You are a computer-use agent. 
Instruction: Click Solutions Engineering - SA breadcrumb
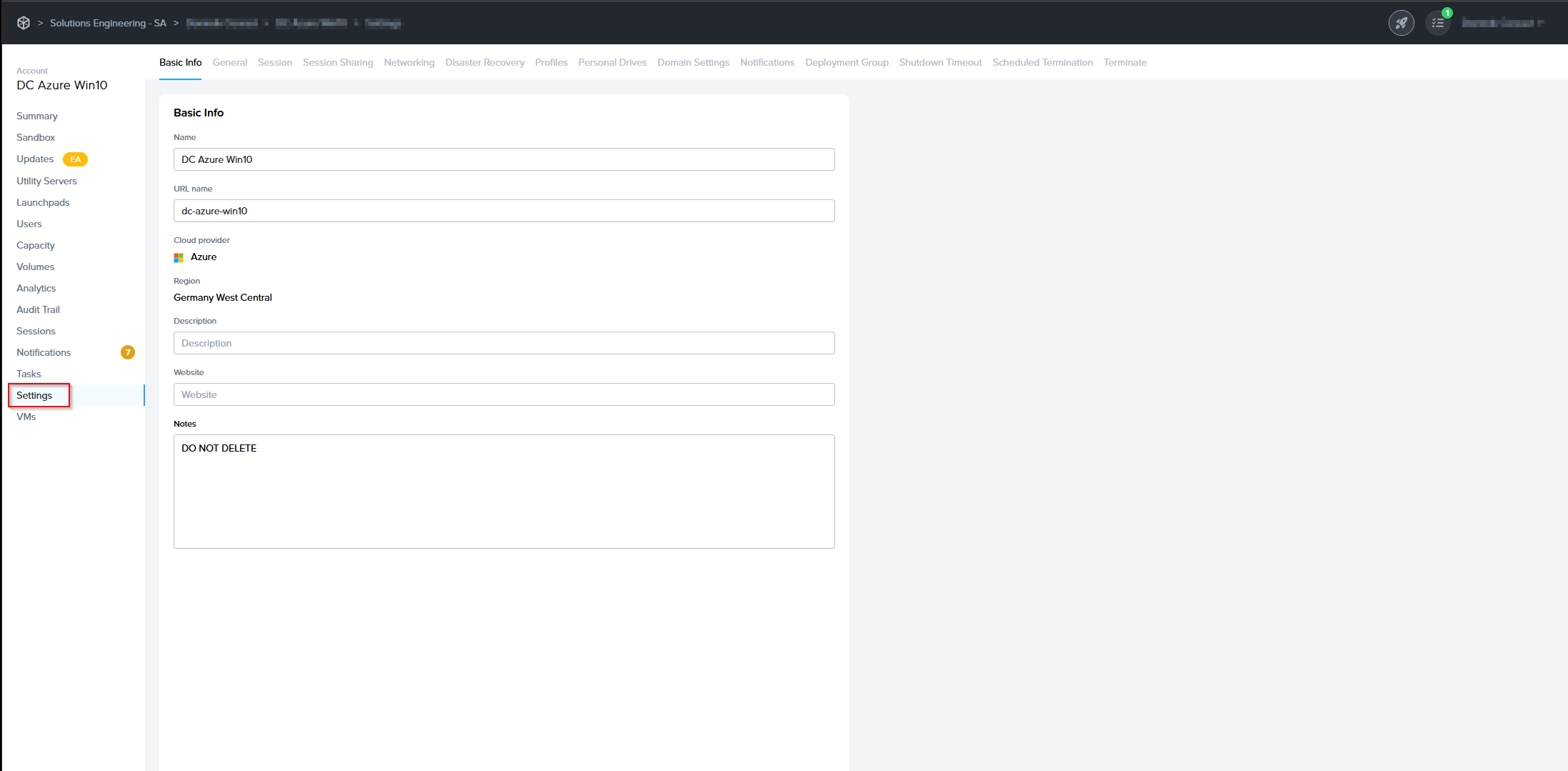[x=108, y=23]
